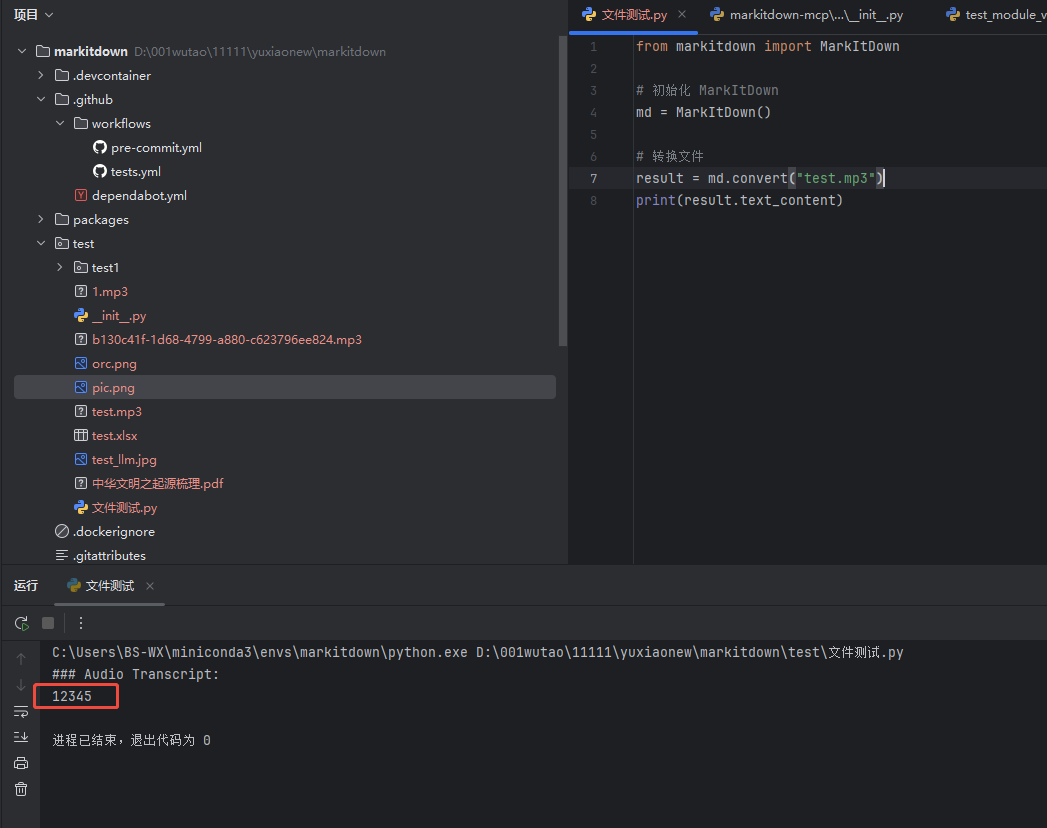Image resolution: width=1047 pixels, height=828 pixels.
Task: Switch to the test_module editor tab
Action: (x=996, y=15)
